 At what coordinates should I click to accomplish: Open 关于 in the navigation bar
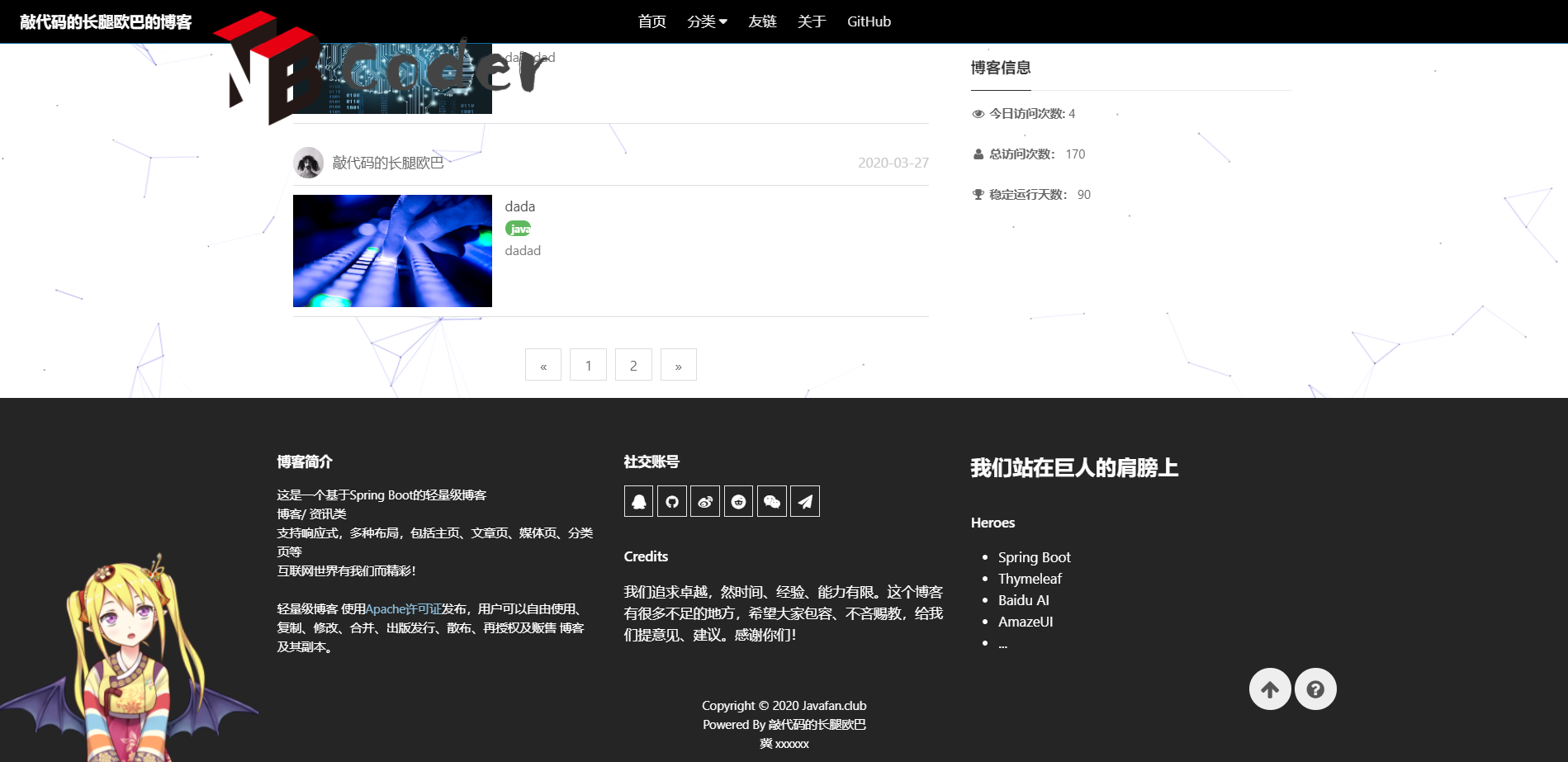pyautogui.click(x=812, y=21)
